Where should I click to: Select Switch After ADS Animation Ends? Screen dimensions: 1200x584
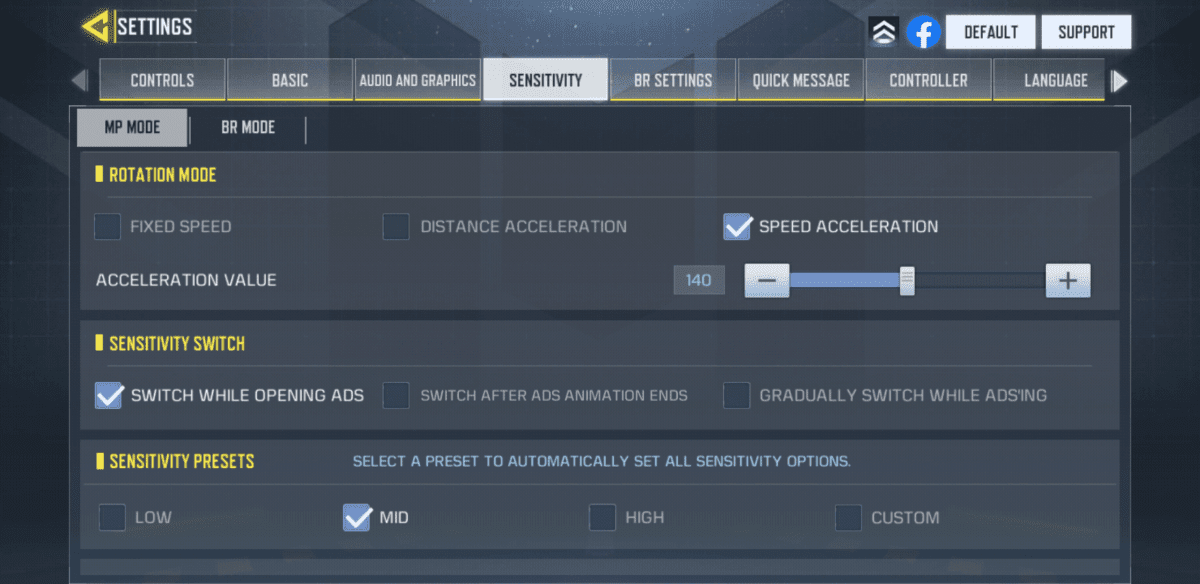(x=397, y=395)
